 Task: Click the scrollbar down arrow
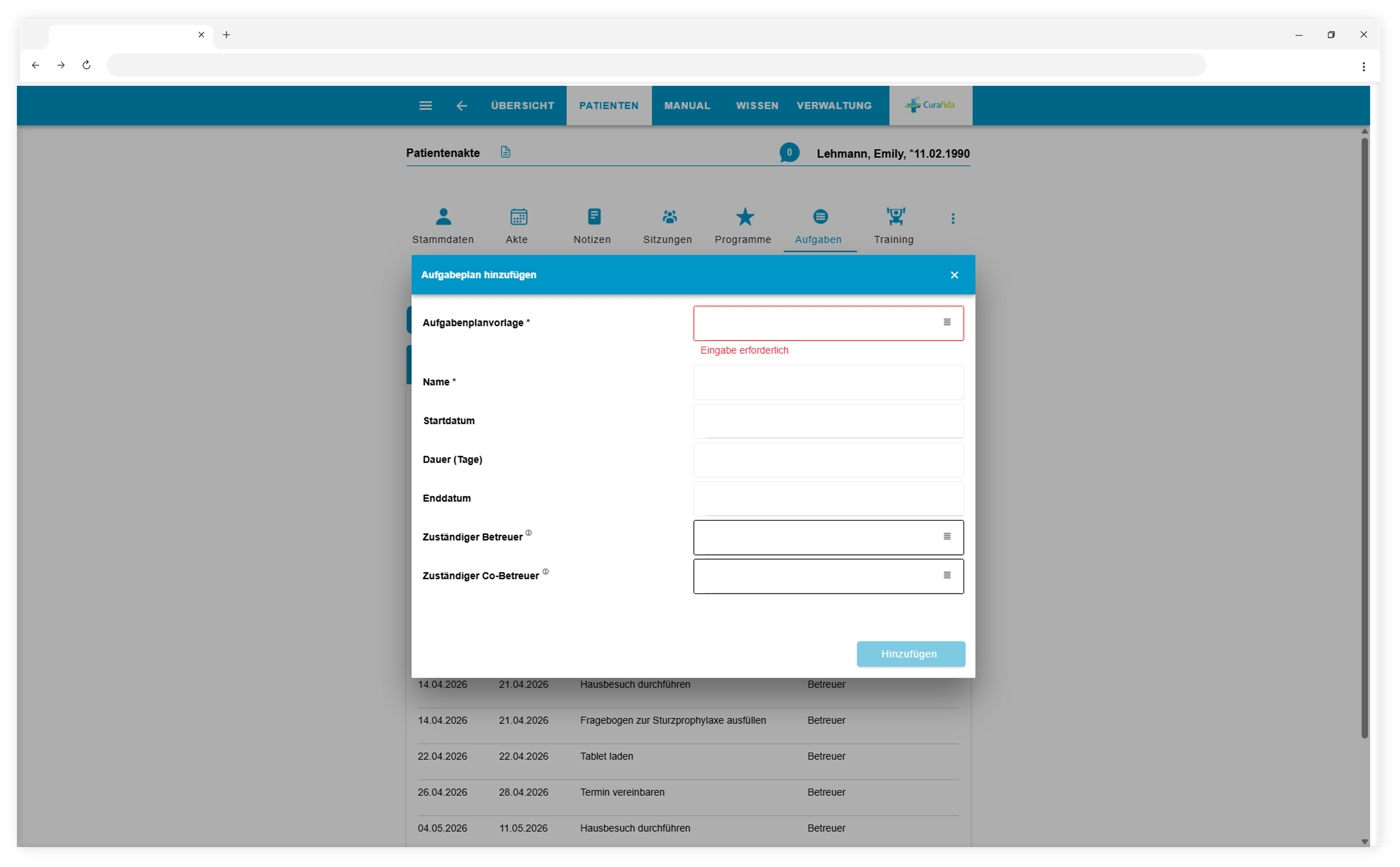click(1364, 842)
